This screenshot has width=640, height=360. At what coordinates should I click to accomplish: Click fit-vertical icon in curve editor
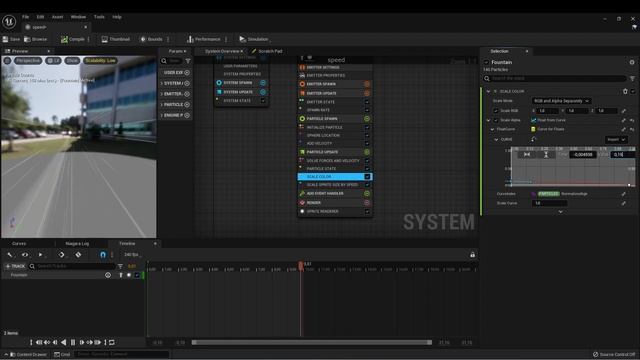(546, 155)
